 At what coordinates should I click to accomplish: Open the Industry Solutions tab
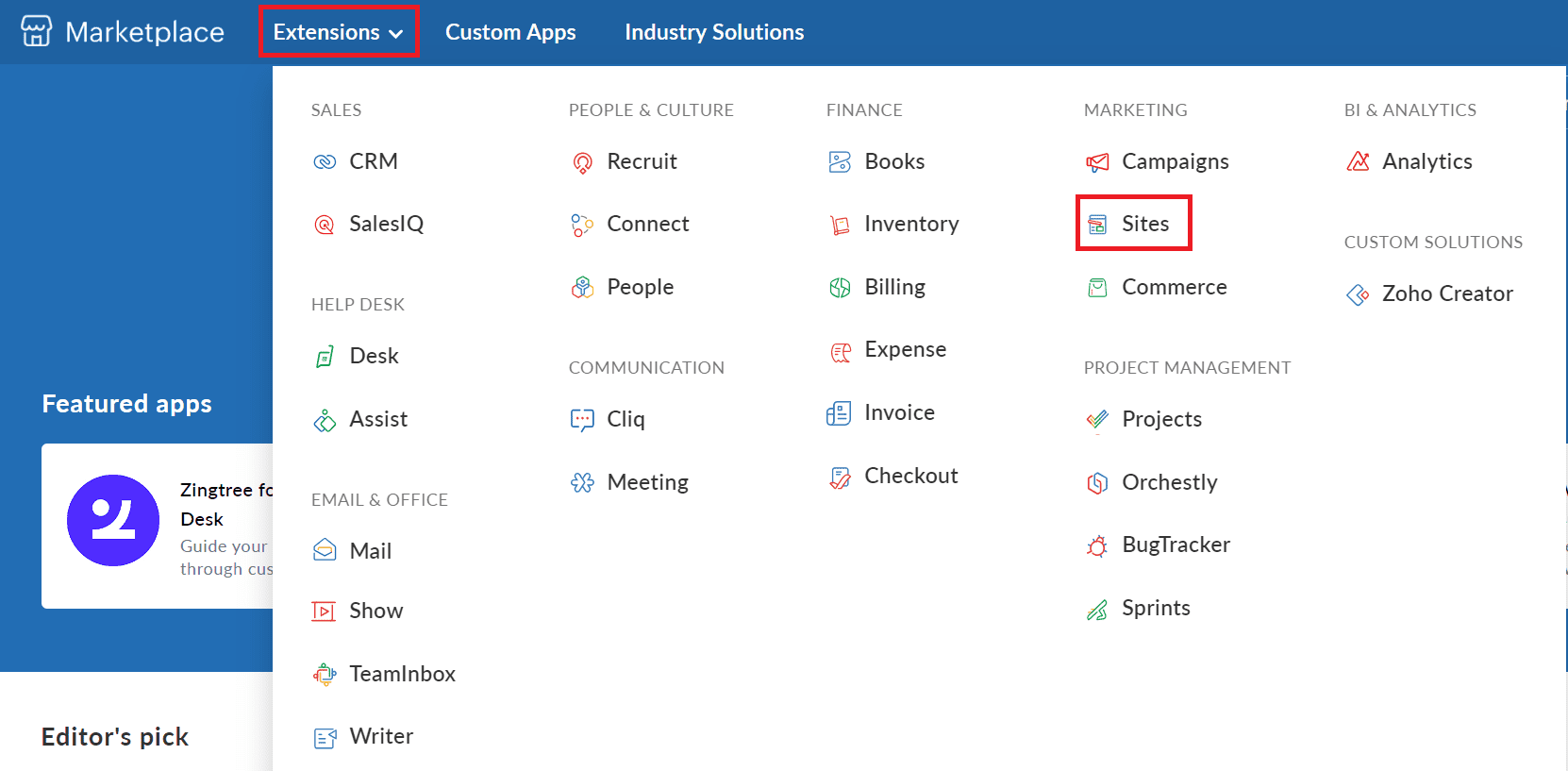(714, 32)
